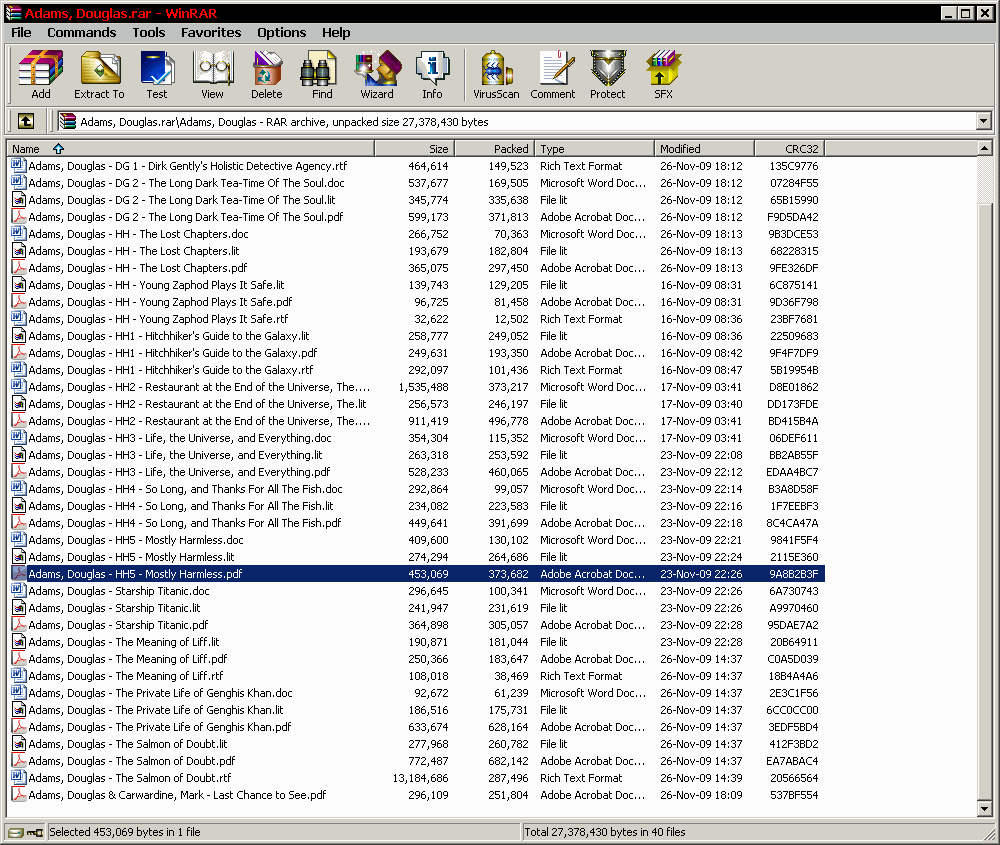Open the File menu
Viewport: 1000px width, 845px height.
21,33
